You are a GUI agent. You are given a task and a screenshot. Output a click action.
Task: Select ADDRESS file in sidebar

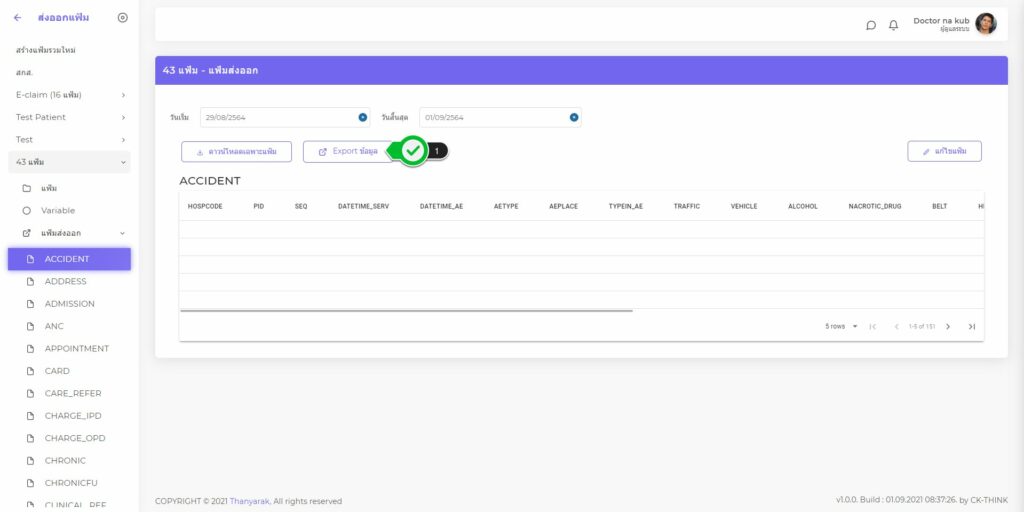[65, 281]
